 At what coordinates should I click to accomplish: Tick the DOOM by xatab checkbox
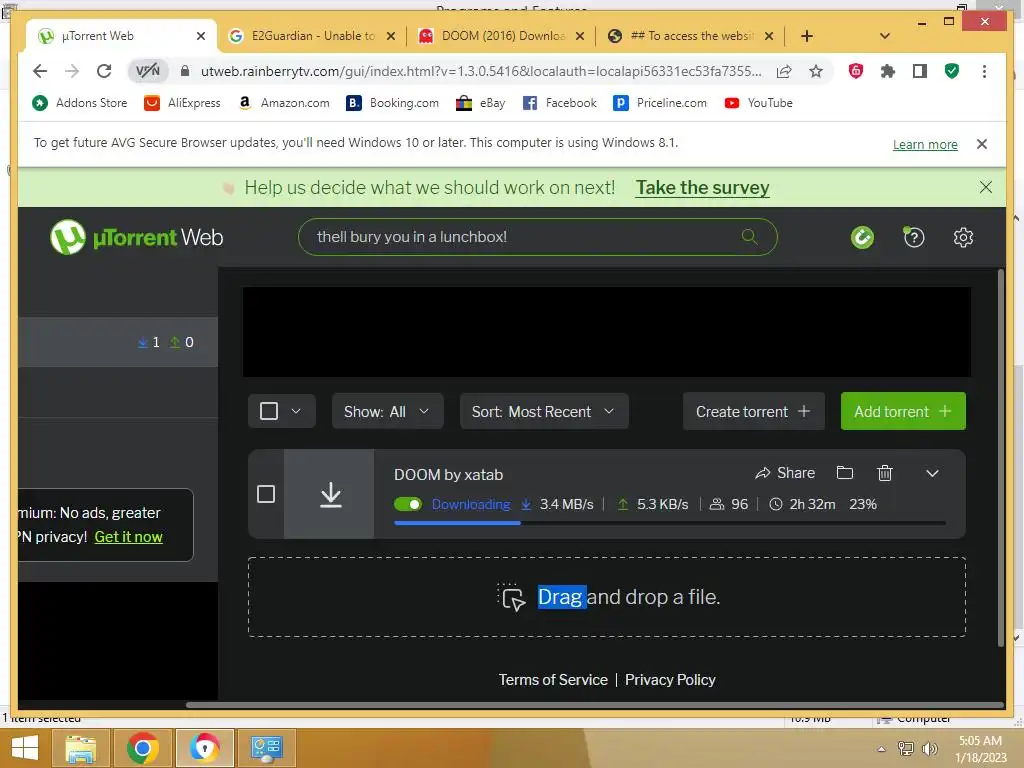[x=265, y=494]
